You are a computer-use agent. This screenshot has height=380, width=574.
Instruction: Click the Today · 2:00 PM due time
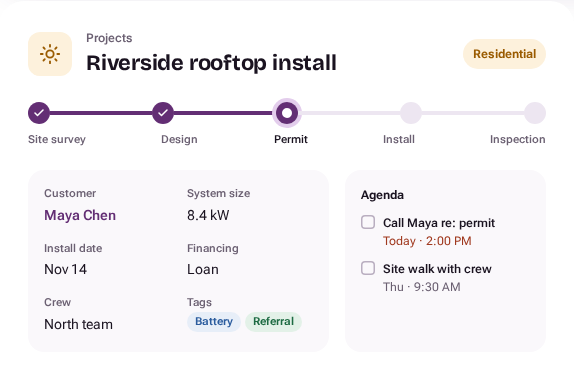[427, 241]
